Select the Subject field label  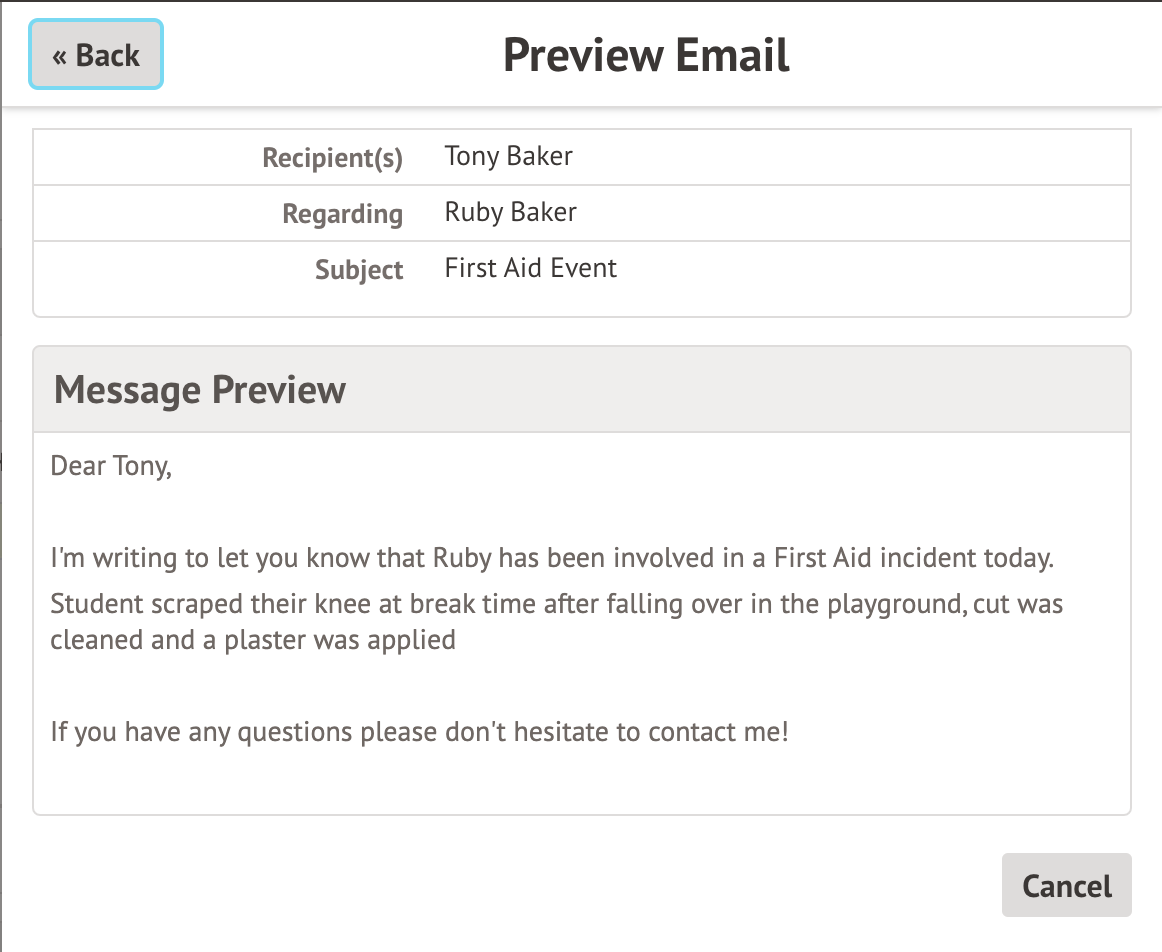tap(359, 270)
